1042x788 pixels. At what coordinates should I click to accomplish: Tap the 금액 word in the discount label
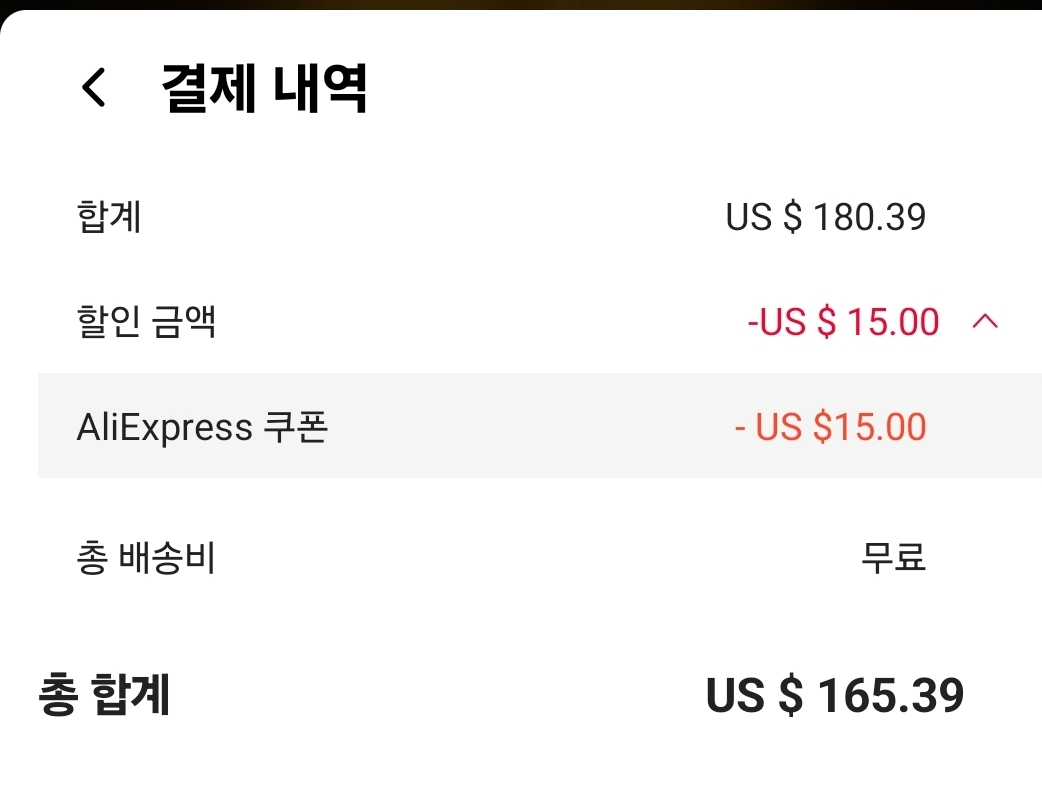184,322
